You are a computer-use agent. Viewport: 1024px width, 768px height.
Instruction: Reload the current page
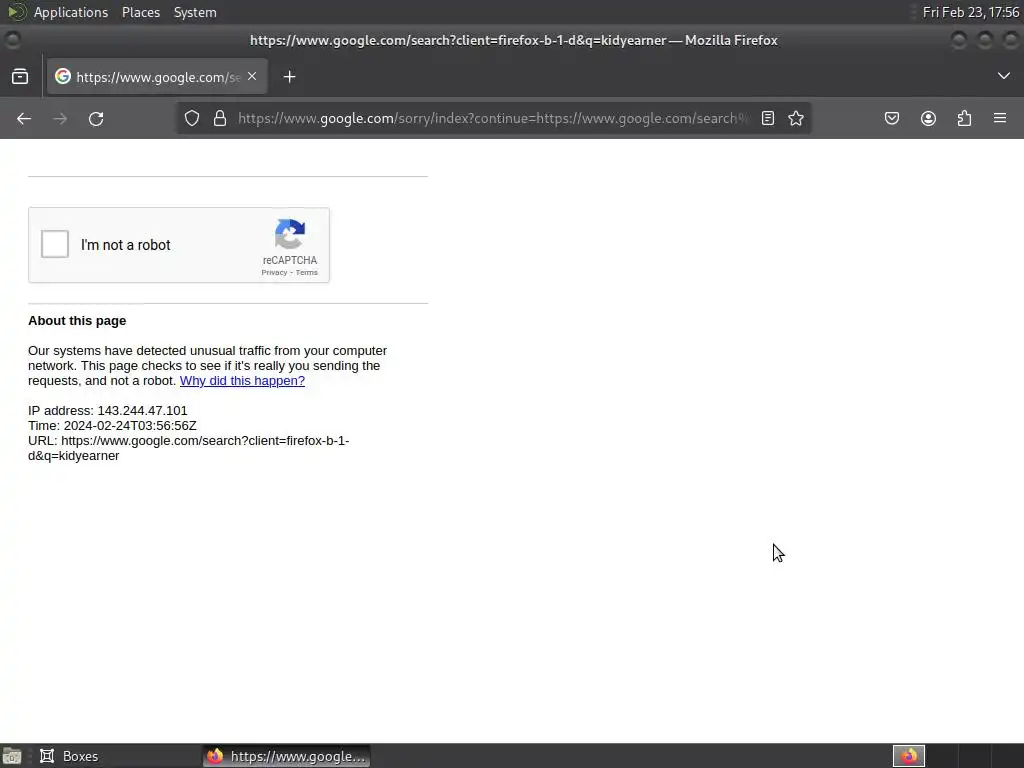point(96,118)
